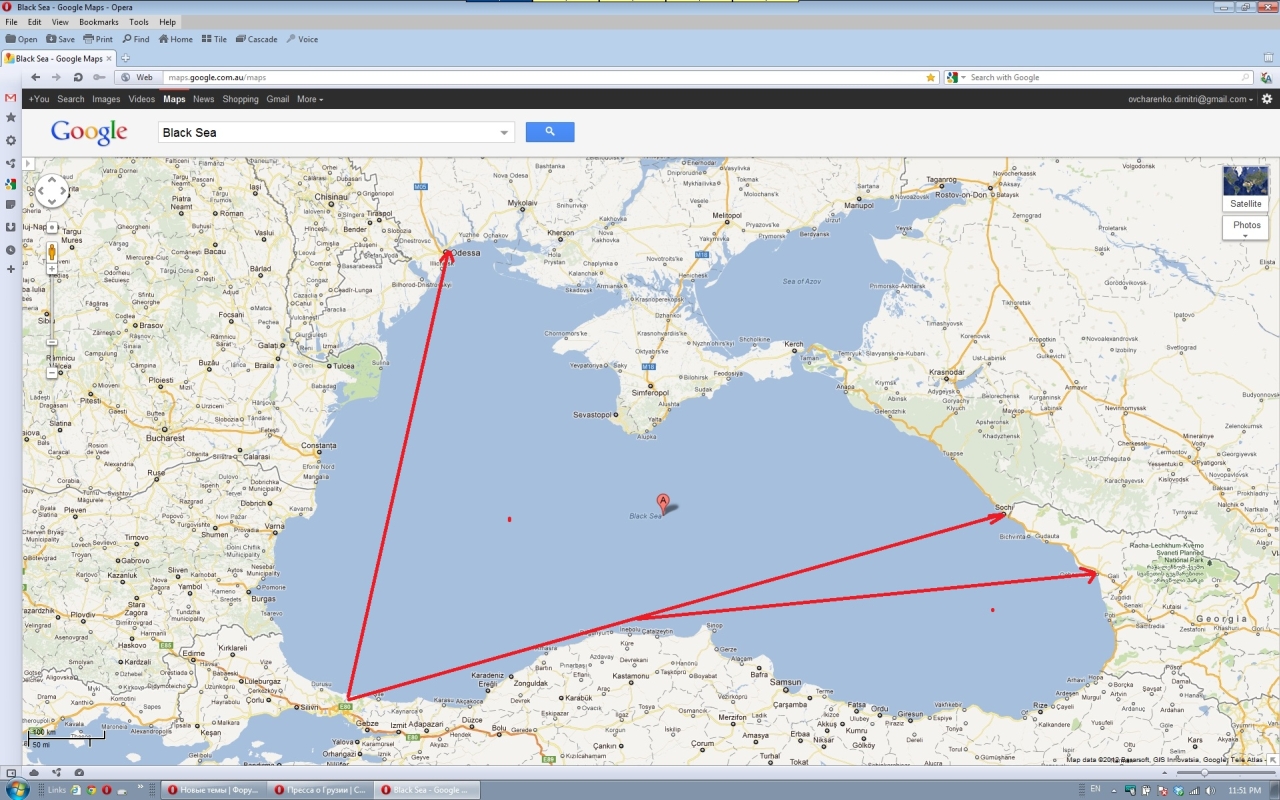Open the Tools menu
This screenshot has height=800, width=1280.
click(139, 22)
